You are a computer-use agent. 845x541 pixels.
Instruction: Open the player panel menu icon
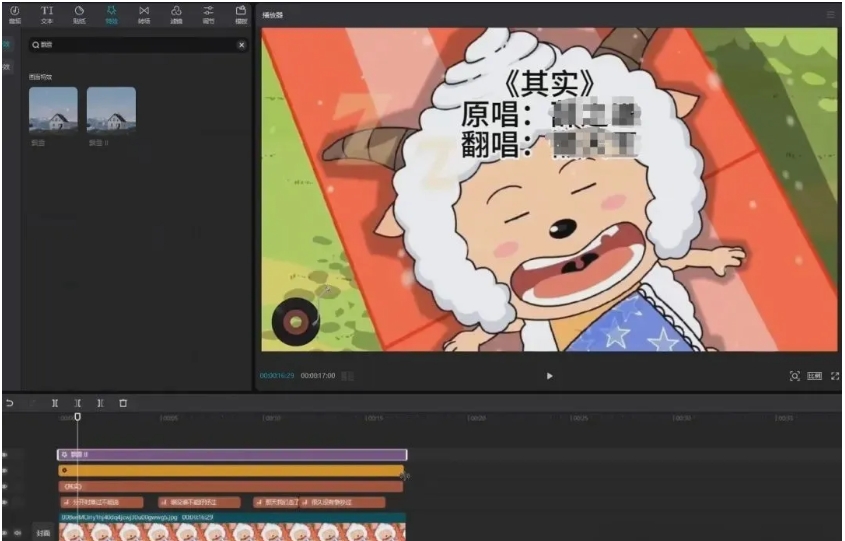(x=830, y=15)
